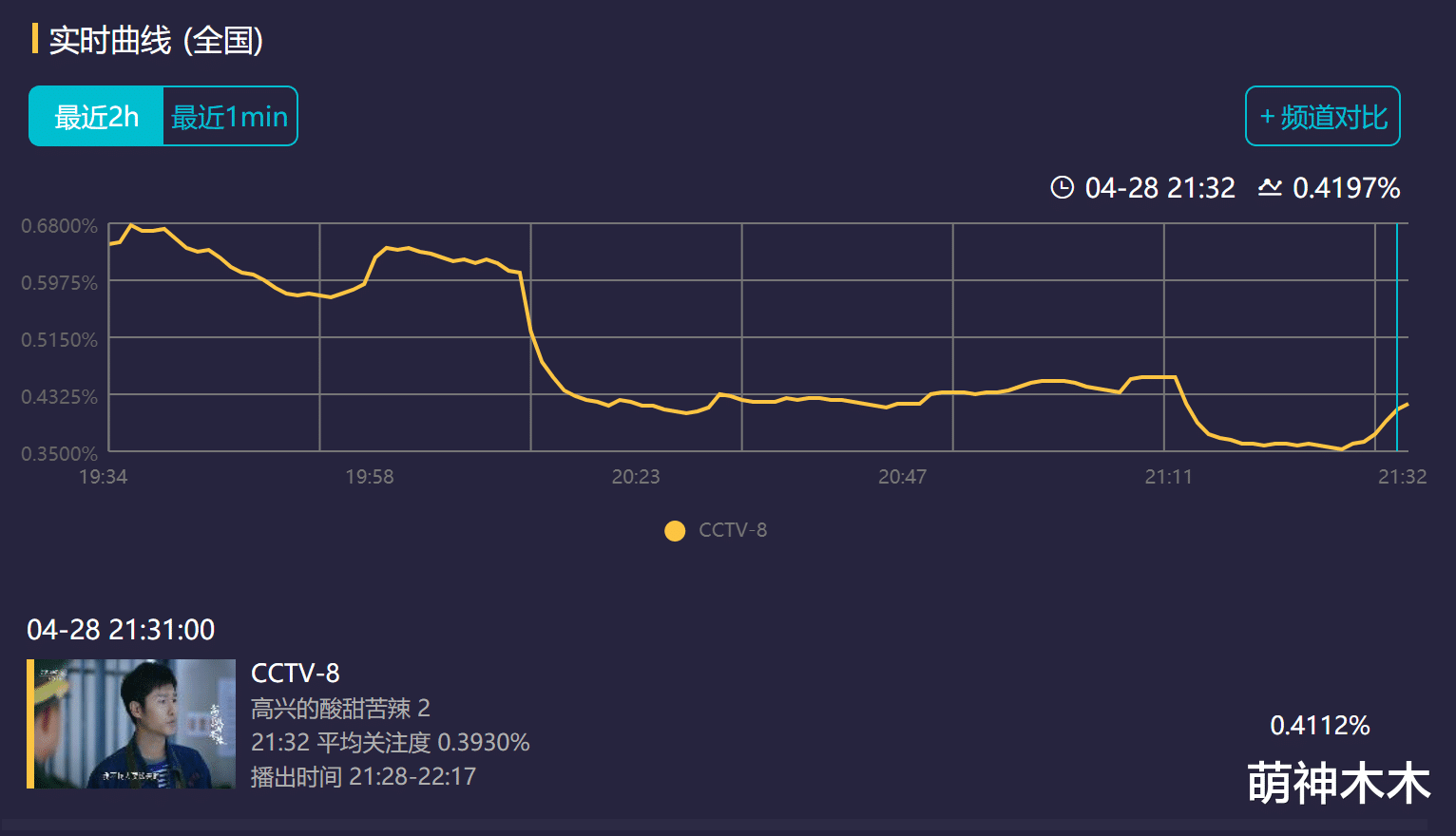Click the clock icon beside 04-28 21:32
This screenshot has width=1456, height=836.
pyautogui.click(x=1062, y=188)
